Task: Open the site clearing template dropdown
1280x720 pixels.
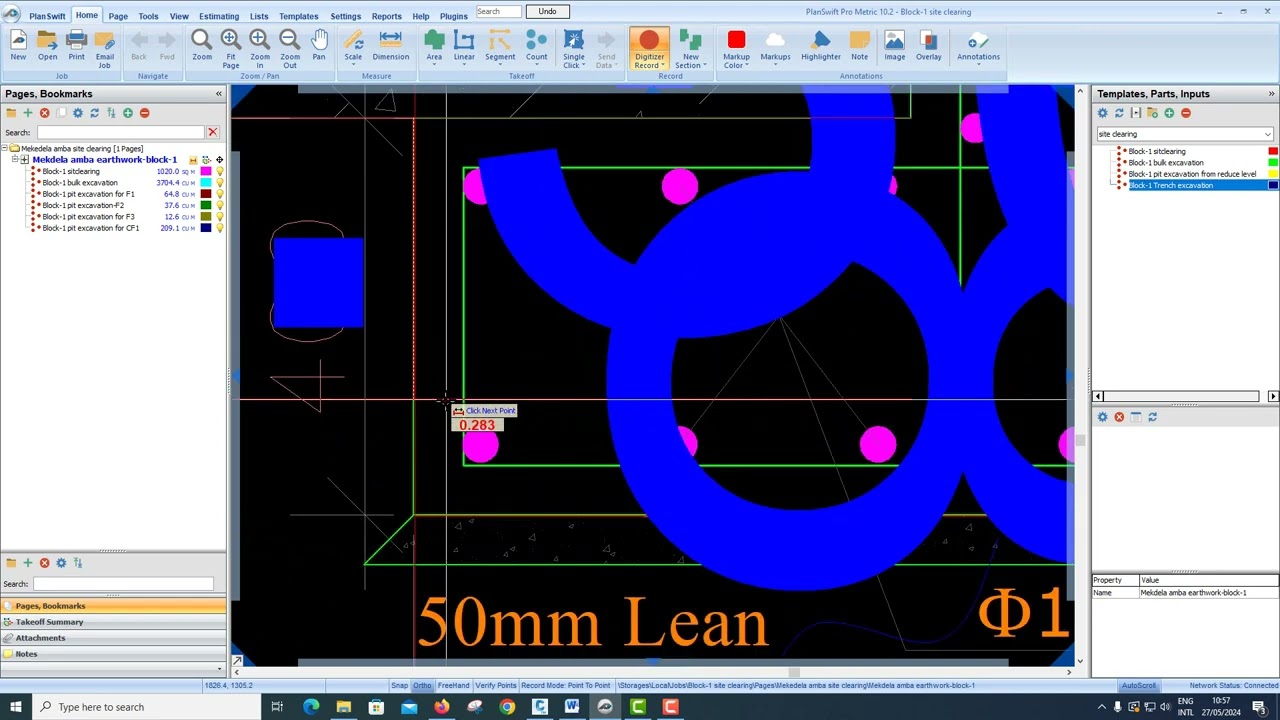Action: click(1268, 134)
